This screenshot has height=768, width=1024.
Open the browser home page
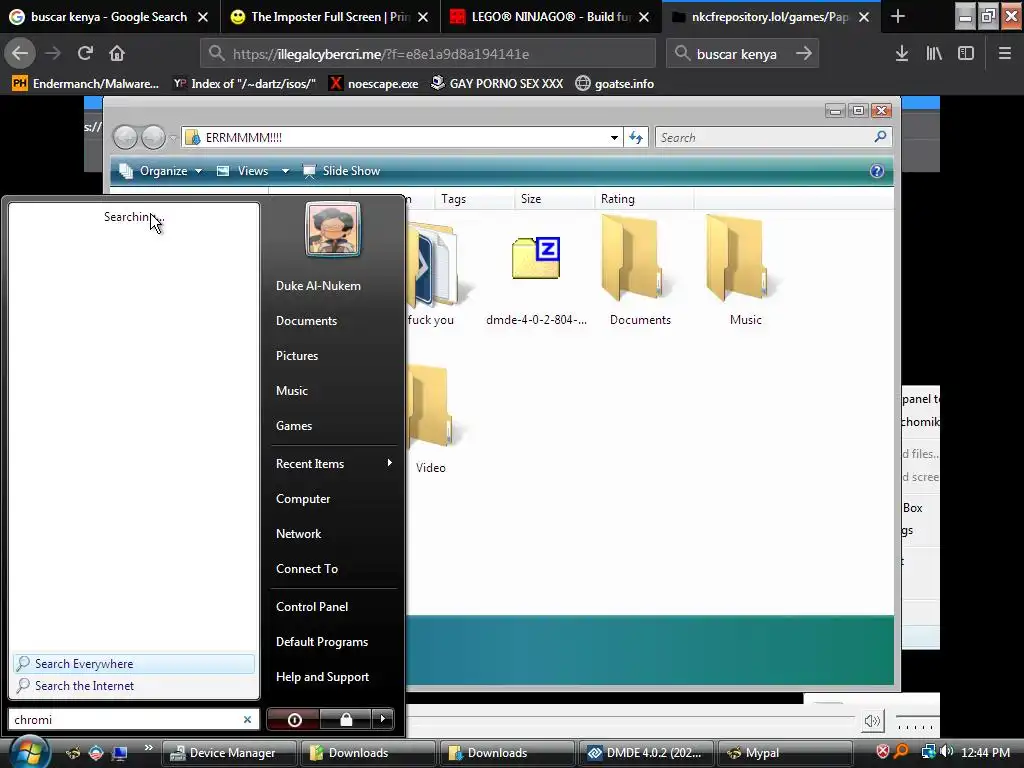(117, 54)
